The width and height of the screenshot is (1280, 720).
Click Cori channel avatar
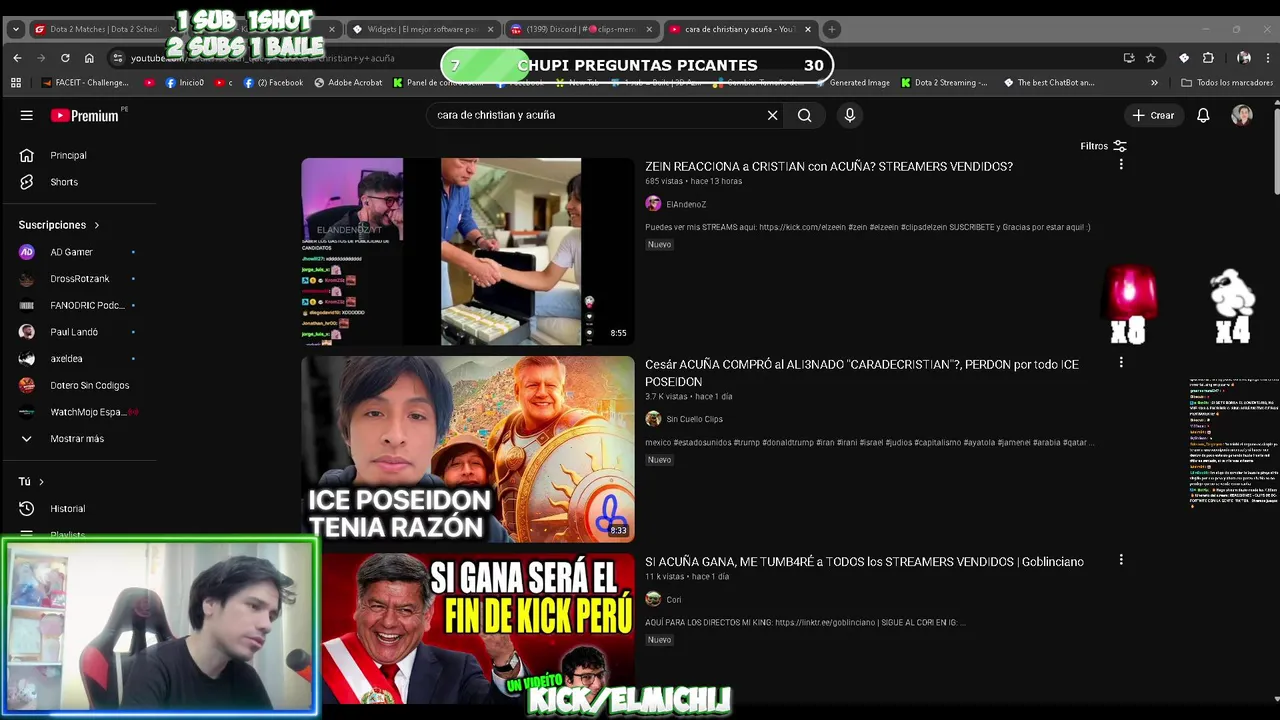point(653,599)
